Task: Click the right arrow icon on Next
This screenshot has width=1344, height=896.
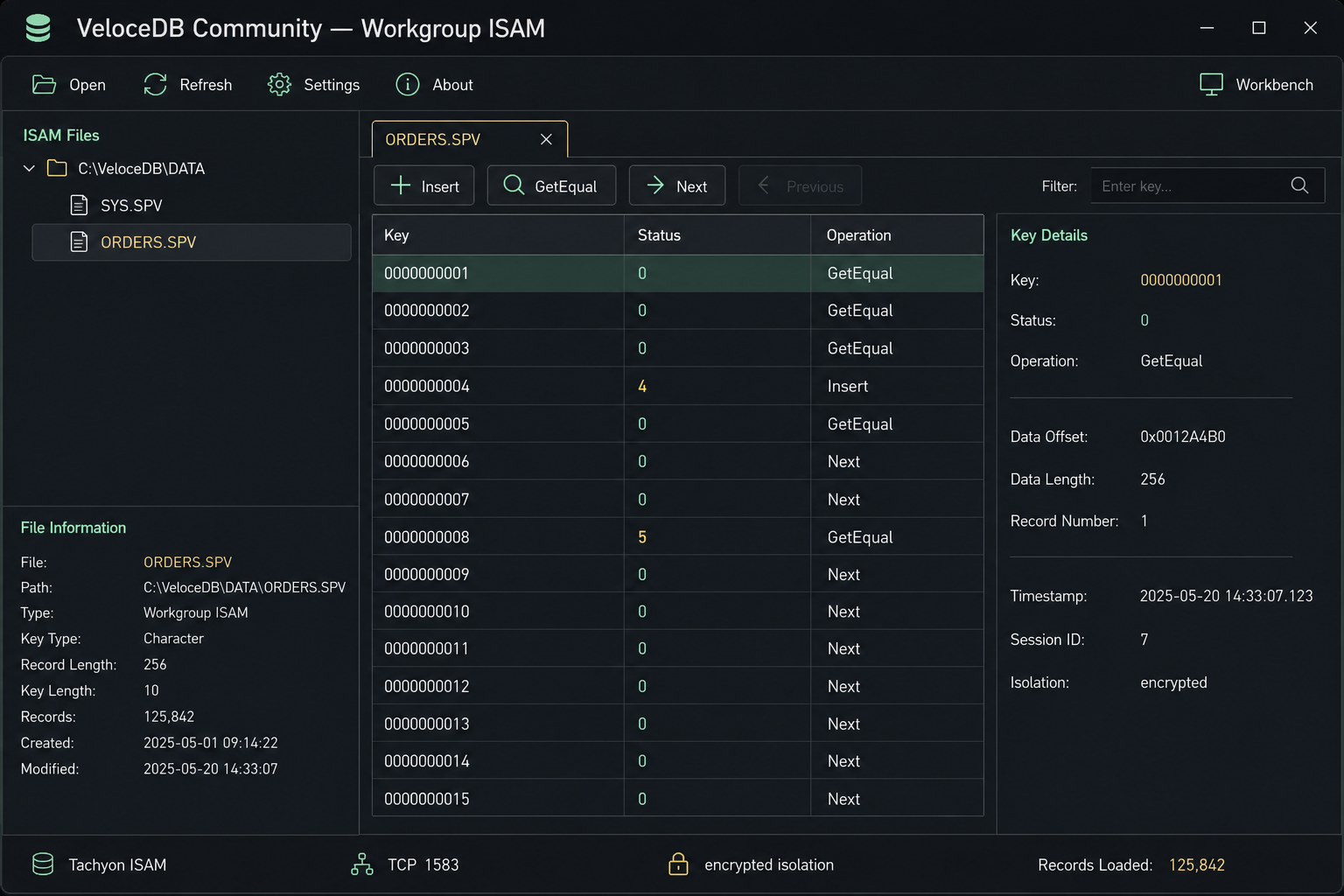Action: tap(655, 185)
